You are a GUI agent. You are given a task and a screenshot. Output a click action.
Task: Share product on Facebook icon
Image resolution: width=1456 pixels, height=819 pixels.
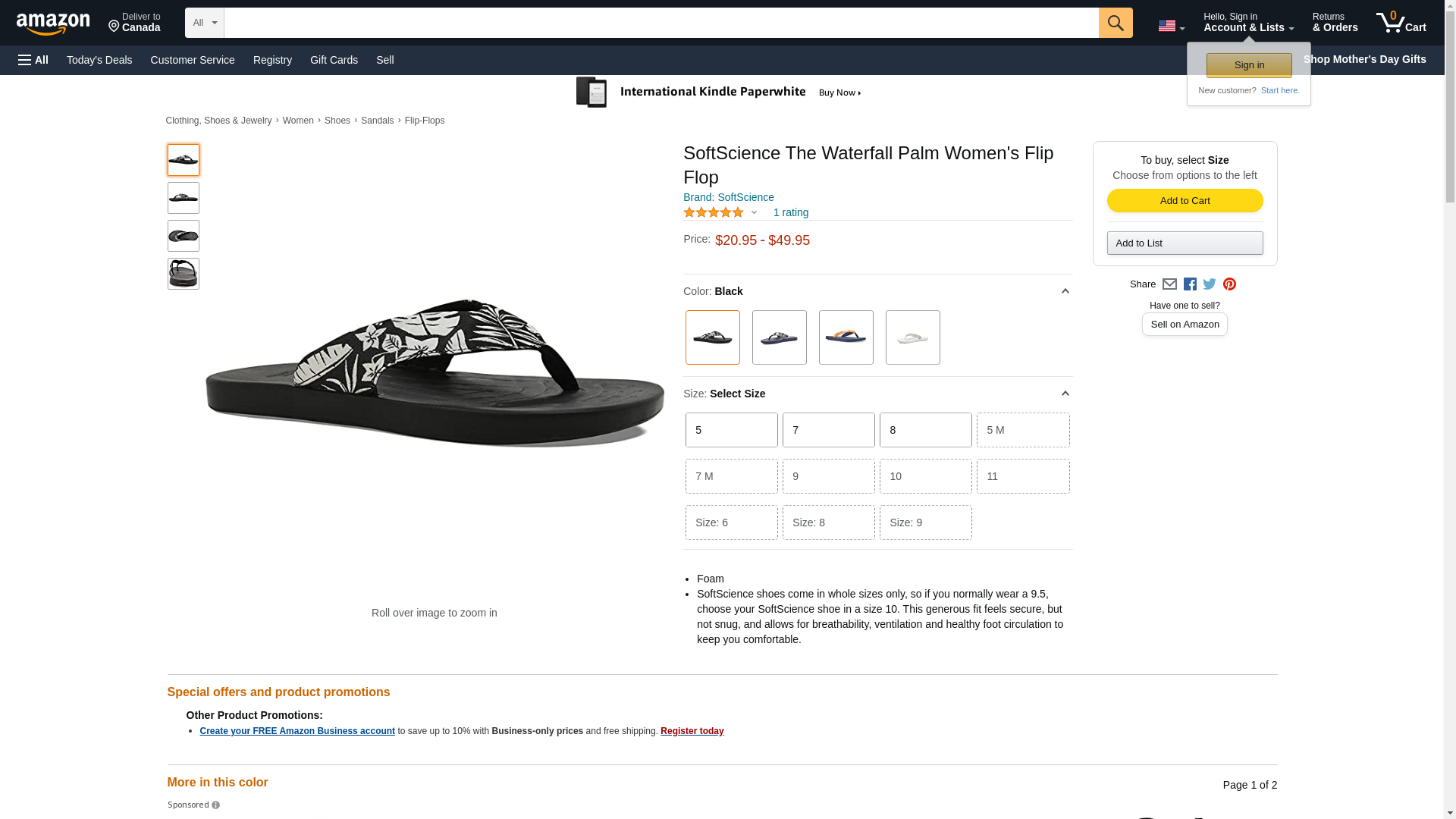point(1190,284)
